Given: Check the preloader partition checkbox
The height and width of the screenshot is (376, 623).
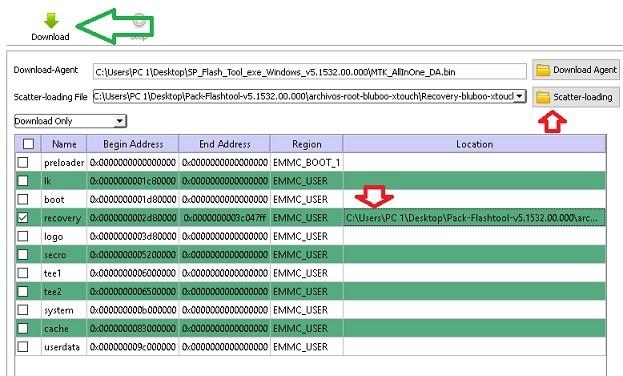Looking at the screenshot, I should click(23, 162).
